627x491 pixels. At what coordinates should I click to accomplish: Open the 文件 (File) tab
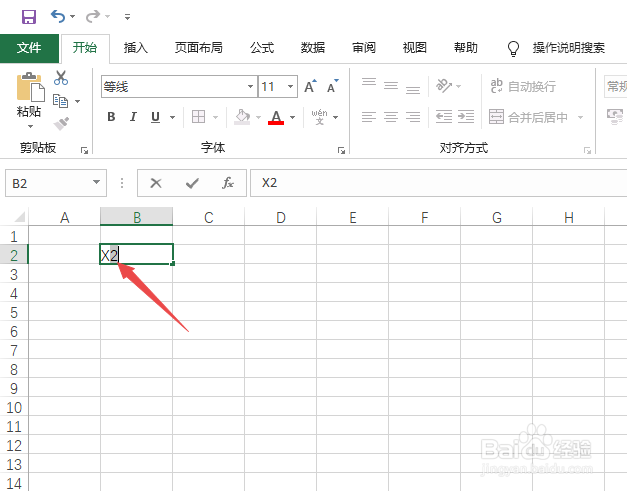29,48
